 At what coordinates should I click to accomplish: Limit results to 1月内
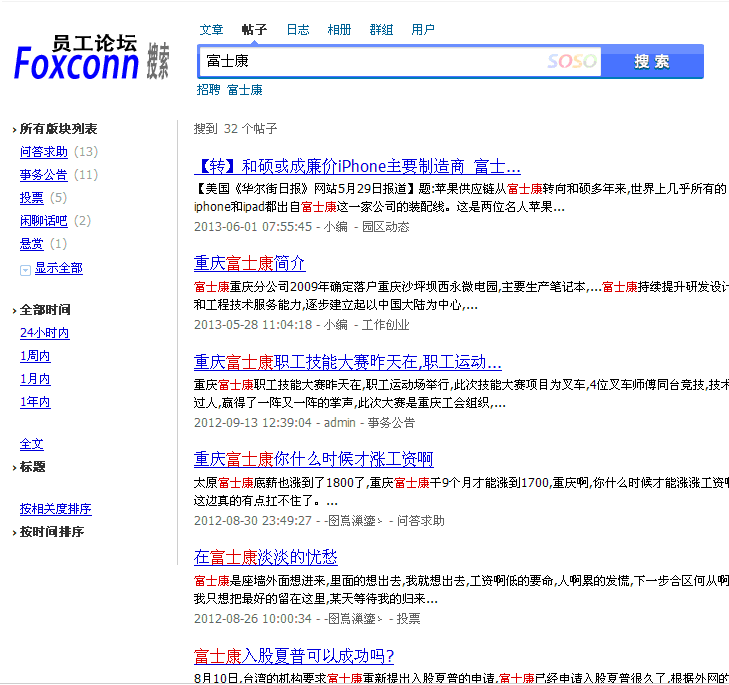tap(35, 379)
